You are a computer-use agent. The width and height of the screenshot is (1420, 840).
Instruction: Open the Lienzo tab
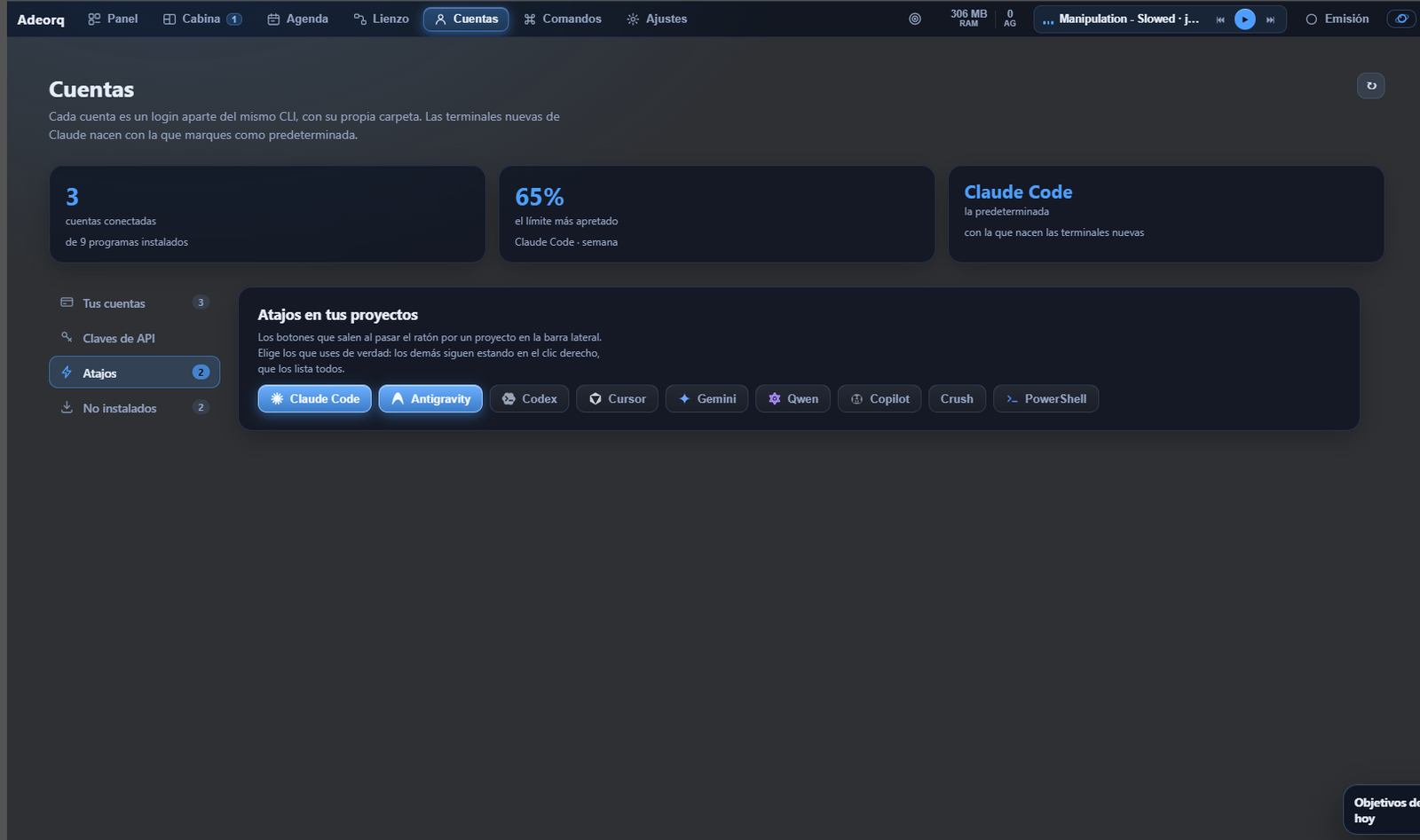381,19
